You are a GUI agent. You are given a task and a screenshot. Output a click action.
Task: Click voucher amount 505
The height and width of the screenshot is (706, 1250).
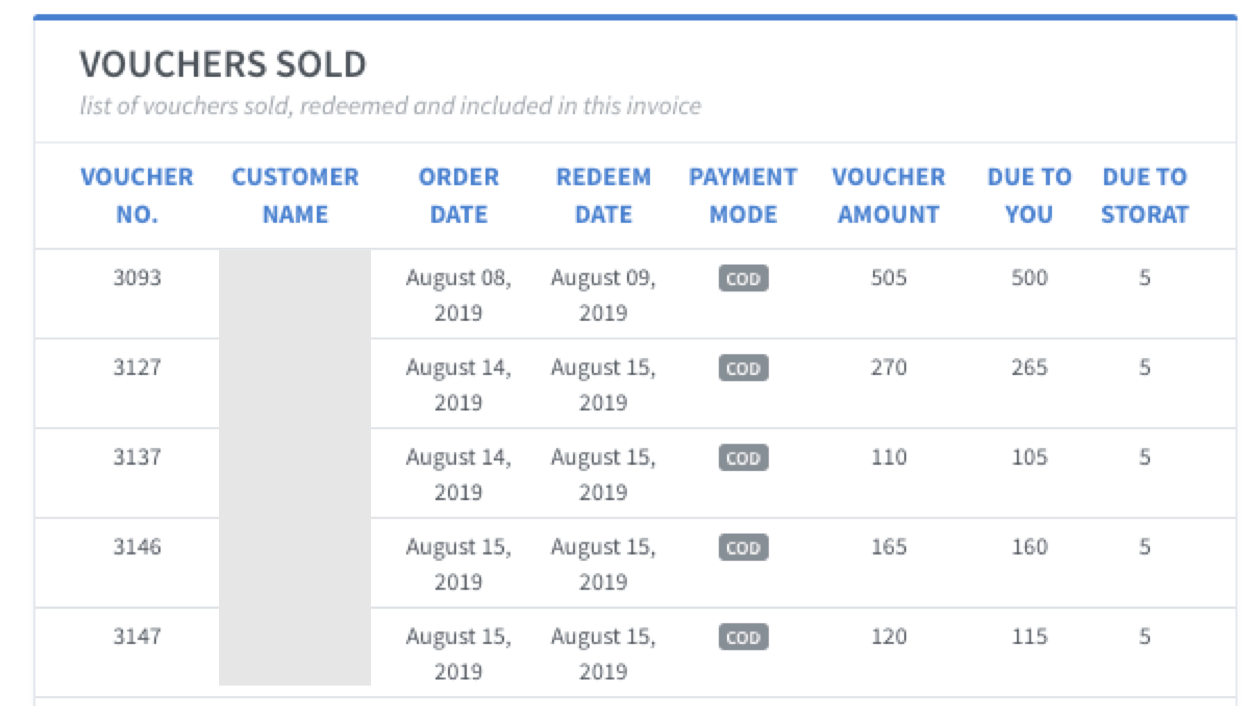(x=888, y=278)
